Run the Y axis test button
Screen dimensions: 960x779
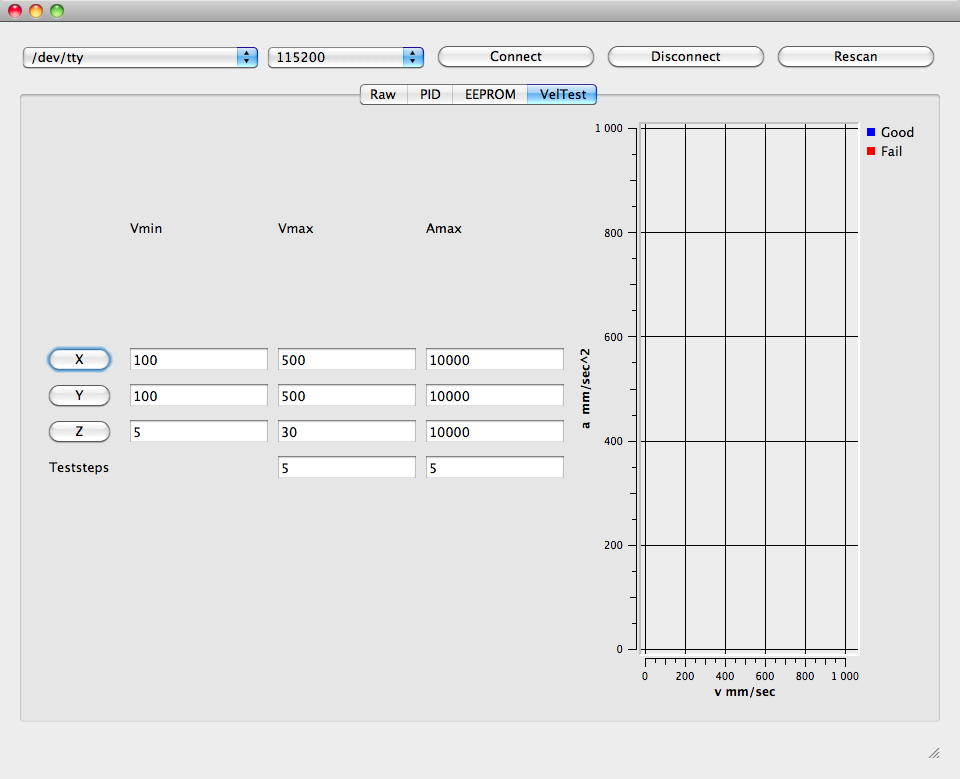(x=79, y=396)
